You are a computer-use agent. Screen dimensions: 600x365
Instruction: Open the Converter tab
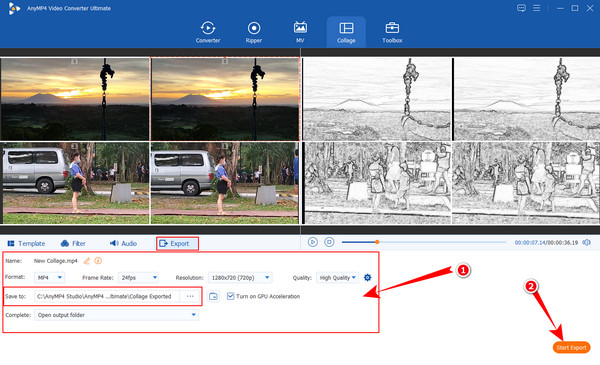tap(208, 32)
